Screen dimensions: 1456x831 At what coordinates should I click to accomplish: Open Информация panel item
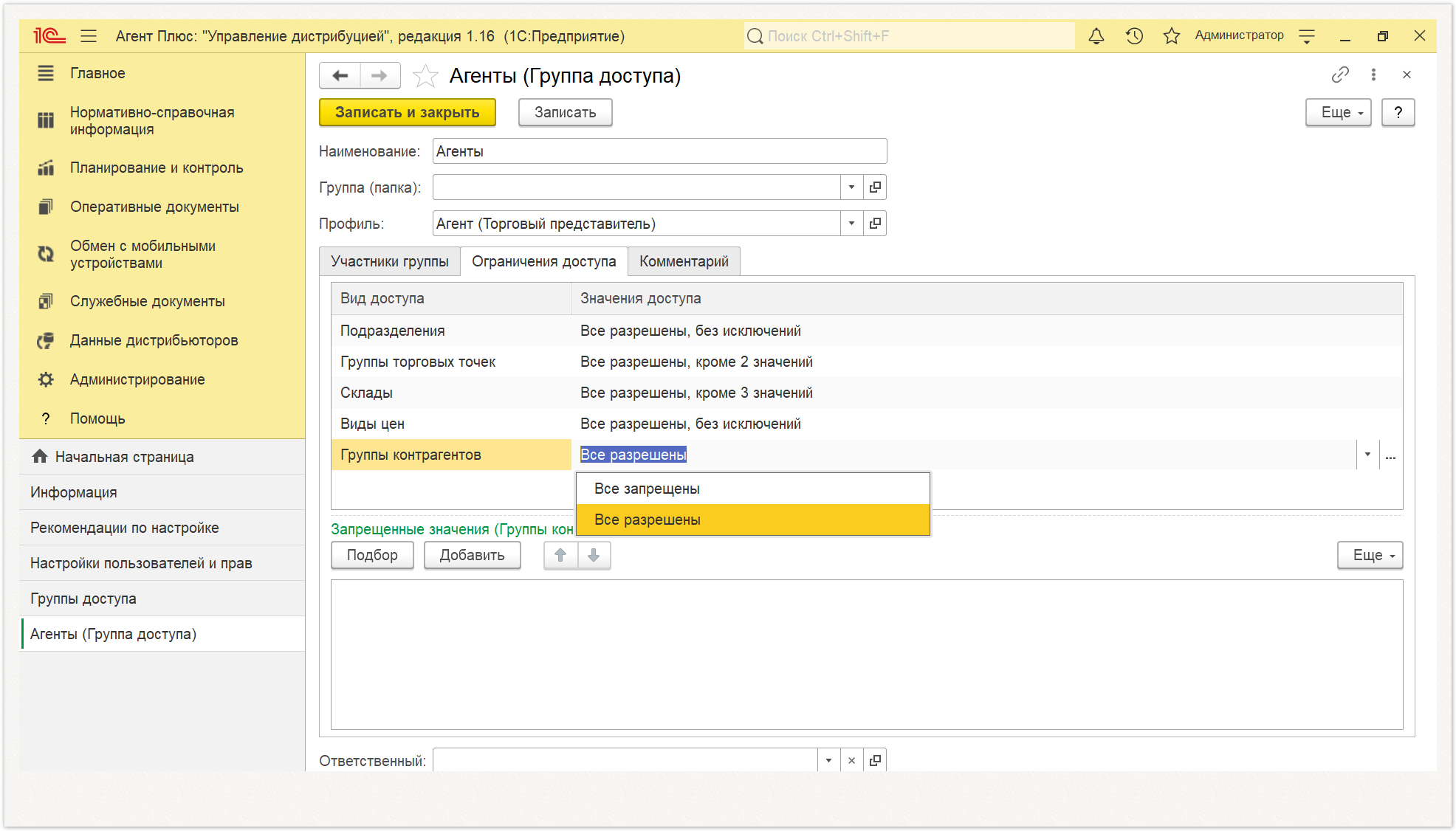tap(162, 492)
